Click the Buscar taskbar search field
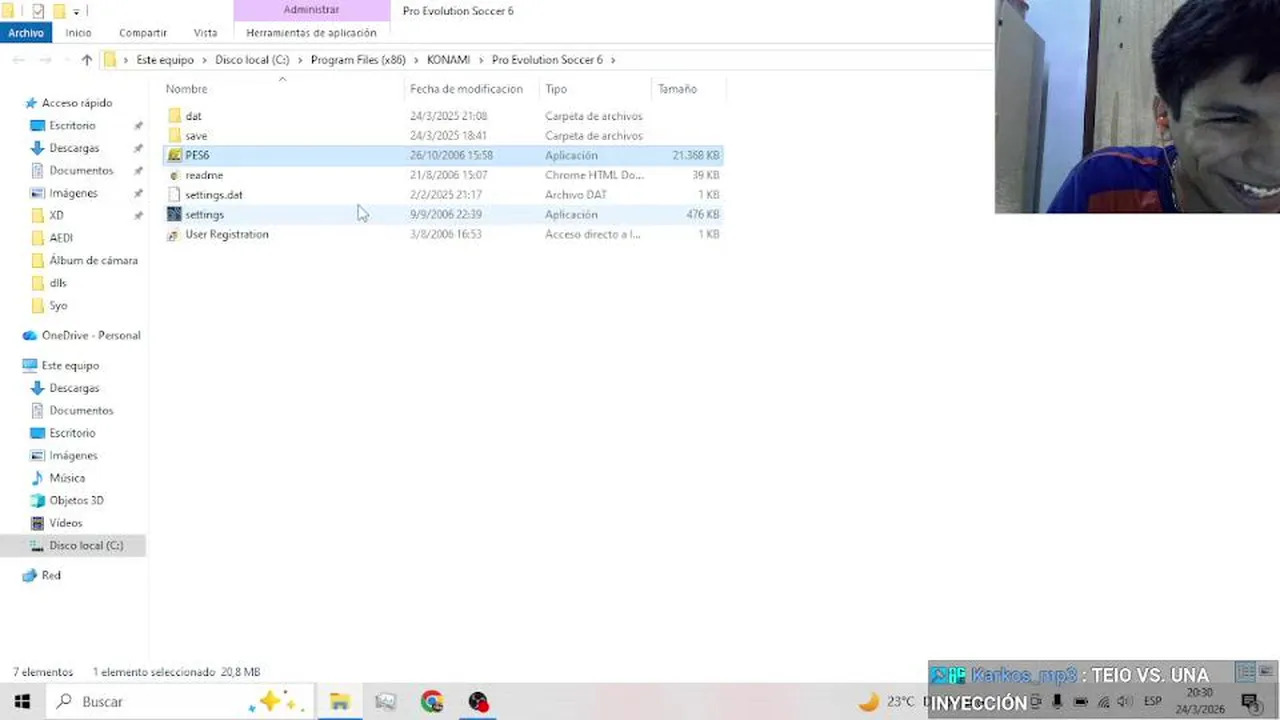 (180, 702)
